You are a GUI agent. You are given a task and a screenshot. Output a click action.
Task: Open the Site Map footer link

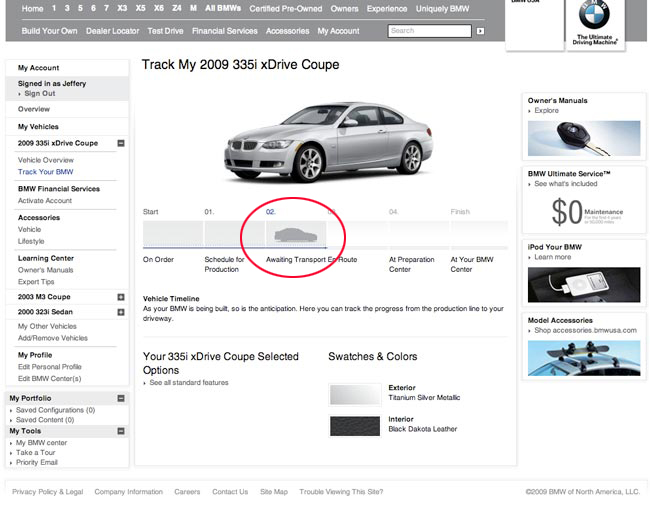pyautogui.click(x=274, y=492)
